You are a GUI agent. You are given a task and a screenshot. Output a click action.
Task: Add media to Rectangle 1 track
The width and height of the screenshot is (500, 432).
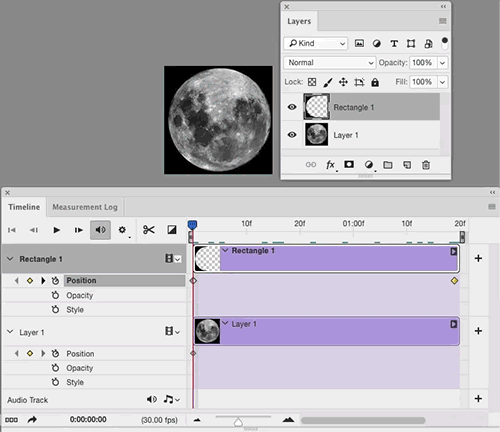point(478,258)
